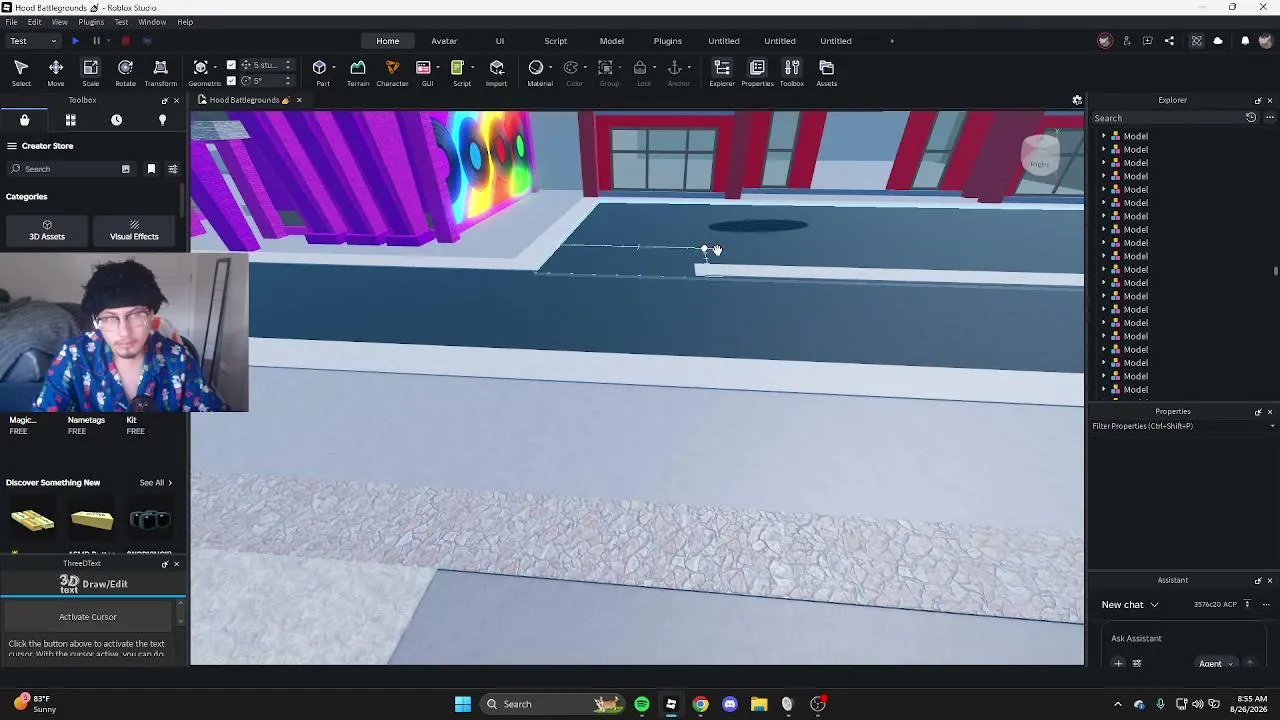Toggle move snapping checkbox for 5 studs
The image size is (1280, 720).
231,65
